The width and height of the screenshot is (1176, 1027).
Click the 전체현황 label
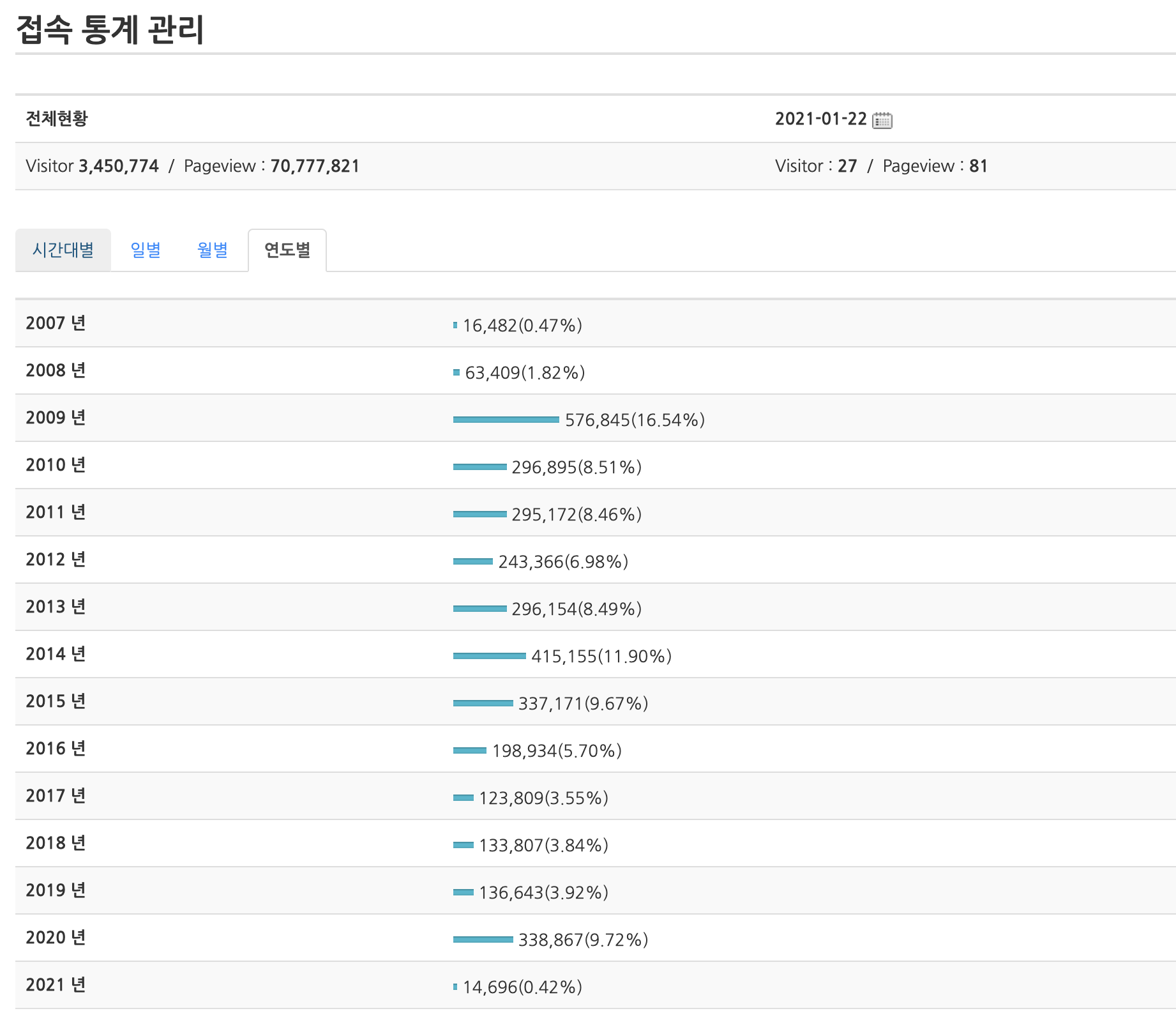click(x=57, y=119)
